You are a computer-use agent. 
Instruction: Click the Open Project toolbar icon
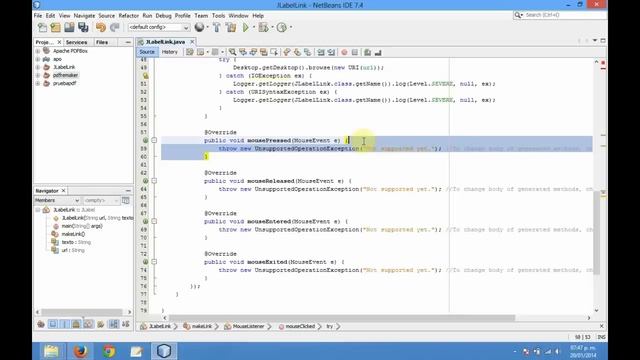tap(69, 27)
